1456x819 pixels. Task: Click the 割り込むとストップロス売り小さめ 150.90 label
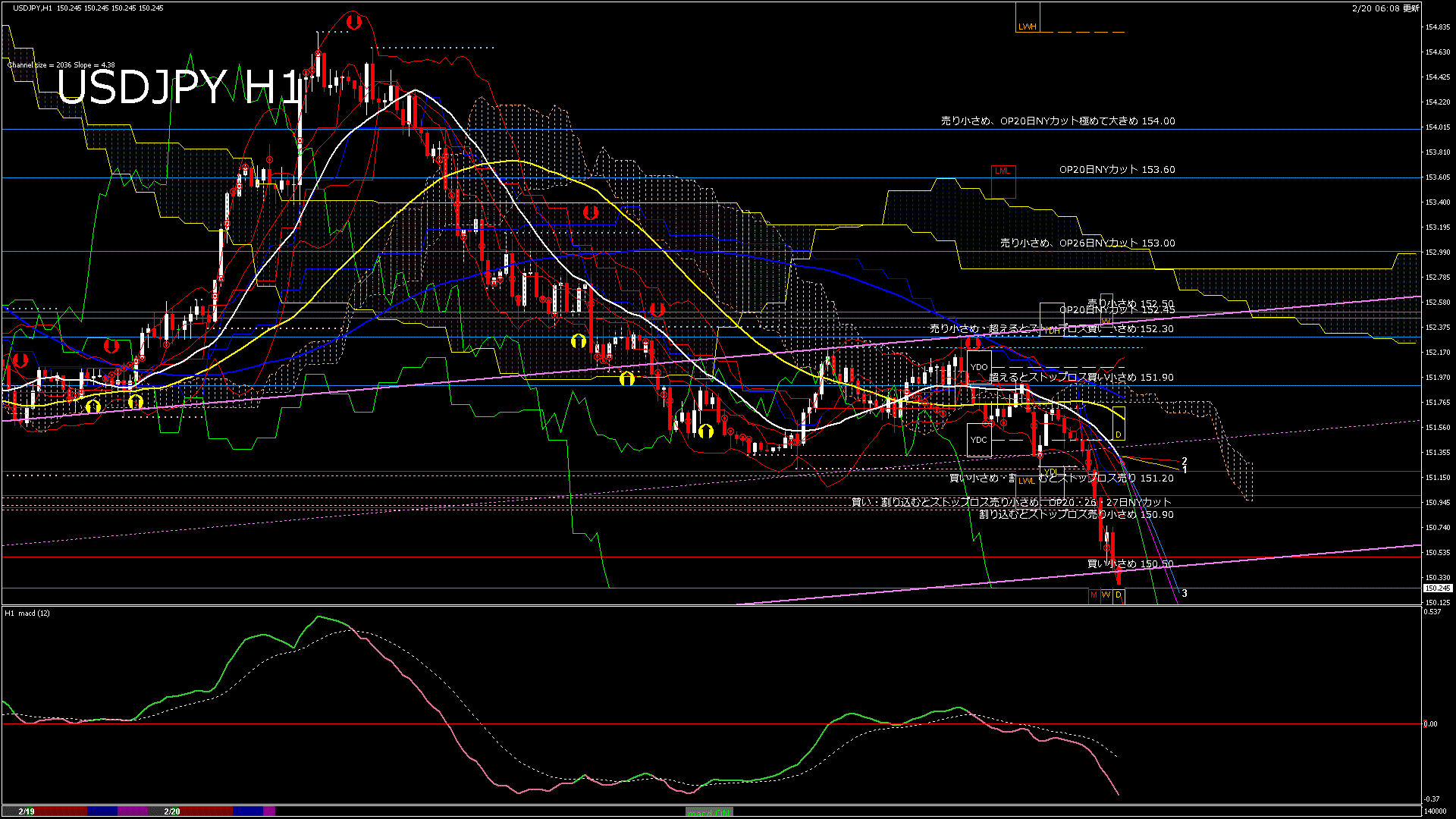[1076, 514]
